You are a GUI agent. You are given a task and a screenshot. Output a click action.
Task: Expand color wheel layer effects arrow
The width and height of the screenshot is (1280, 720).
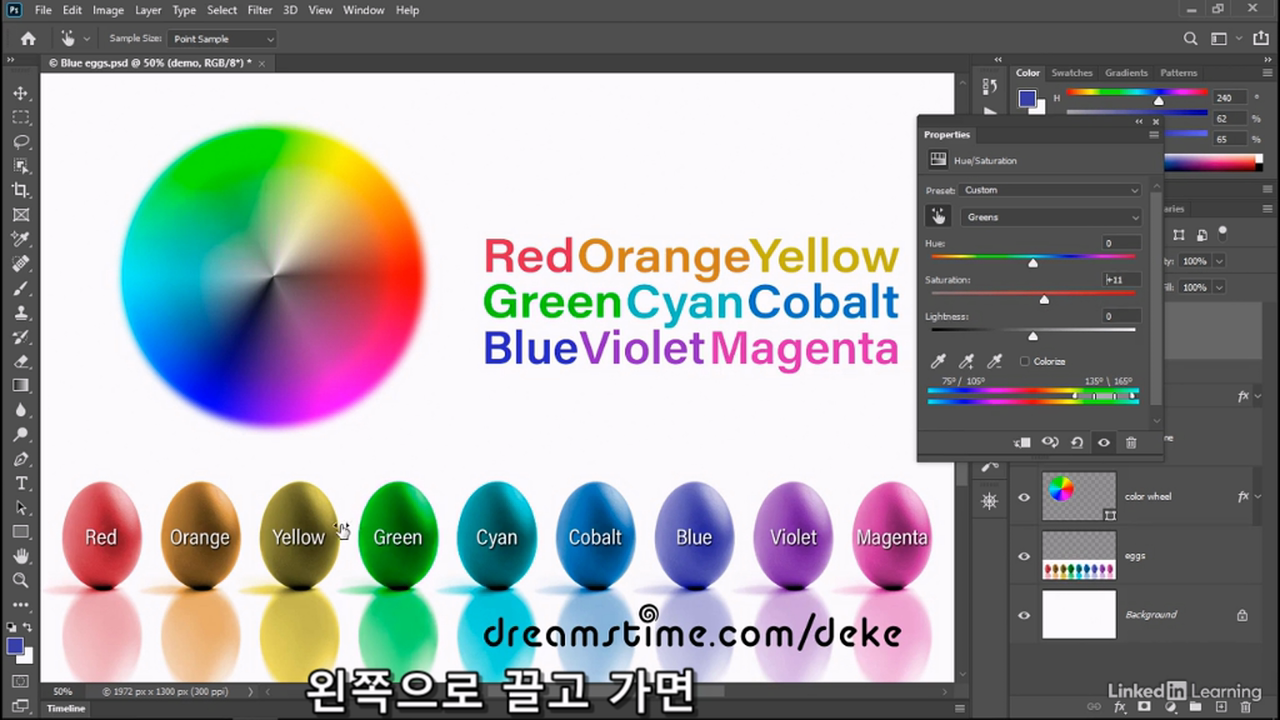coord(1256,496)
